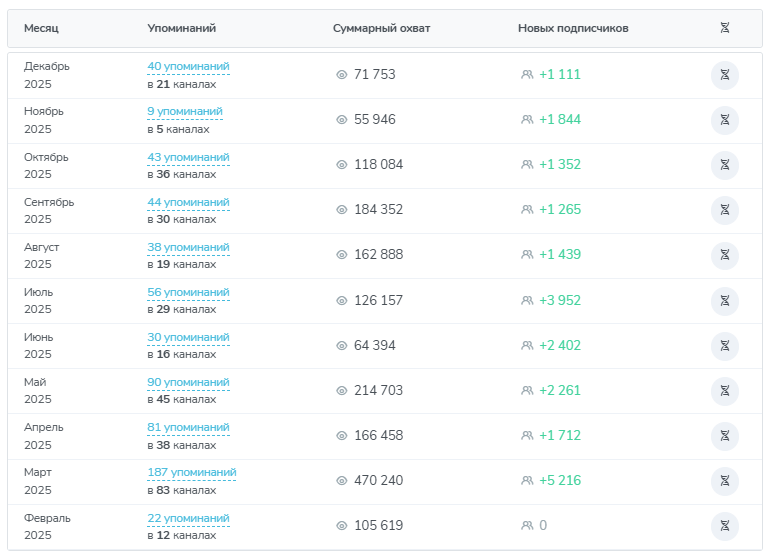Click the subscribers icon next to +3 952
This screenshot has width=771, height=557.
527,301
